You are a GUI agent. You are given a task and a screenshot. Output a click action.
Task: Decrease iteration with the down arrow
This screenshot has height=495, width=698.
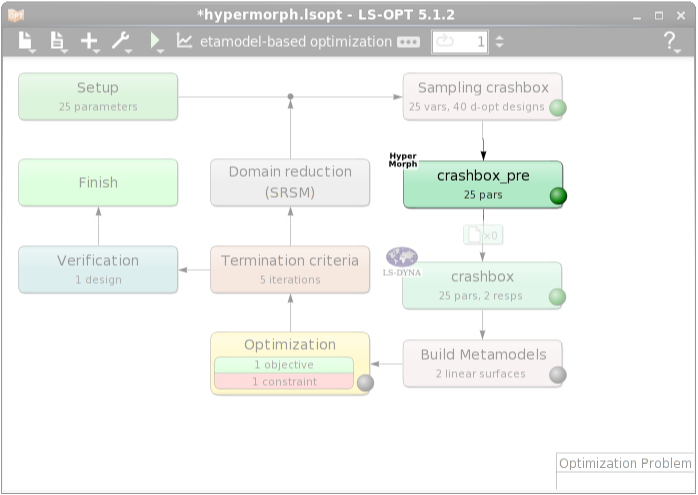coord(499,46)
